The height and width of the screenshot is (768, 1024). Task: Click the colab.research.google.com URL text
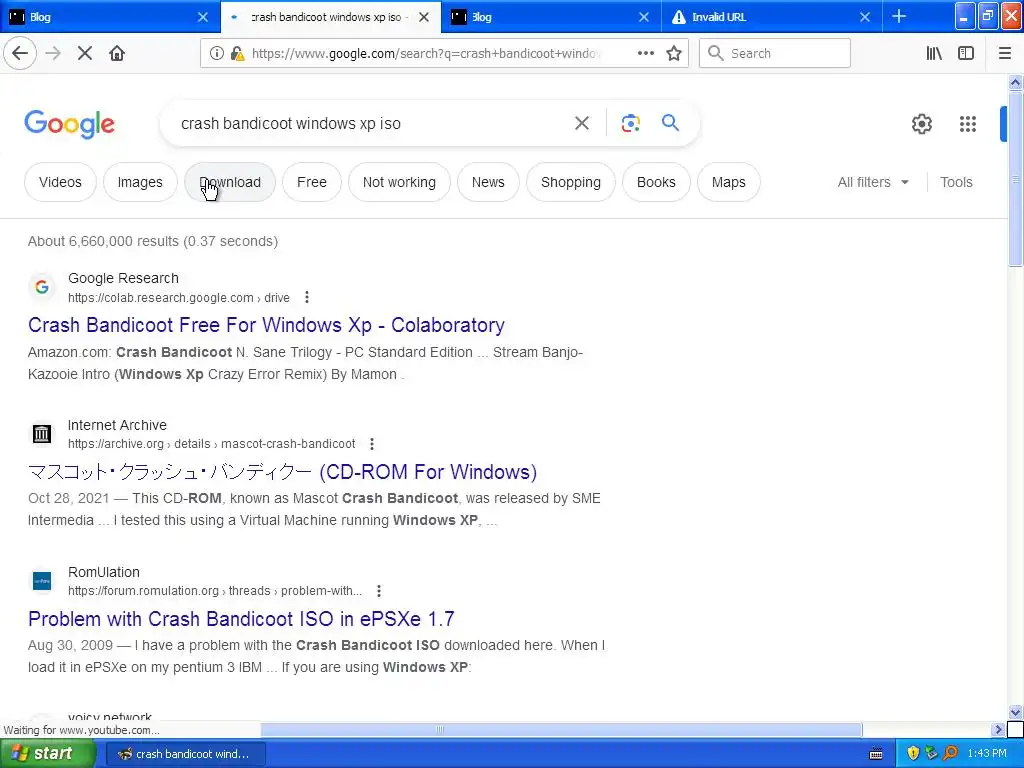pyautogui.click(x=179, y=298)
